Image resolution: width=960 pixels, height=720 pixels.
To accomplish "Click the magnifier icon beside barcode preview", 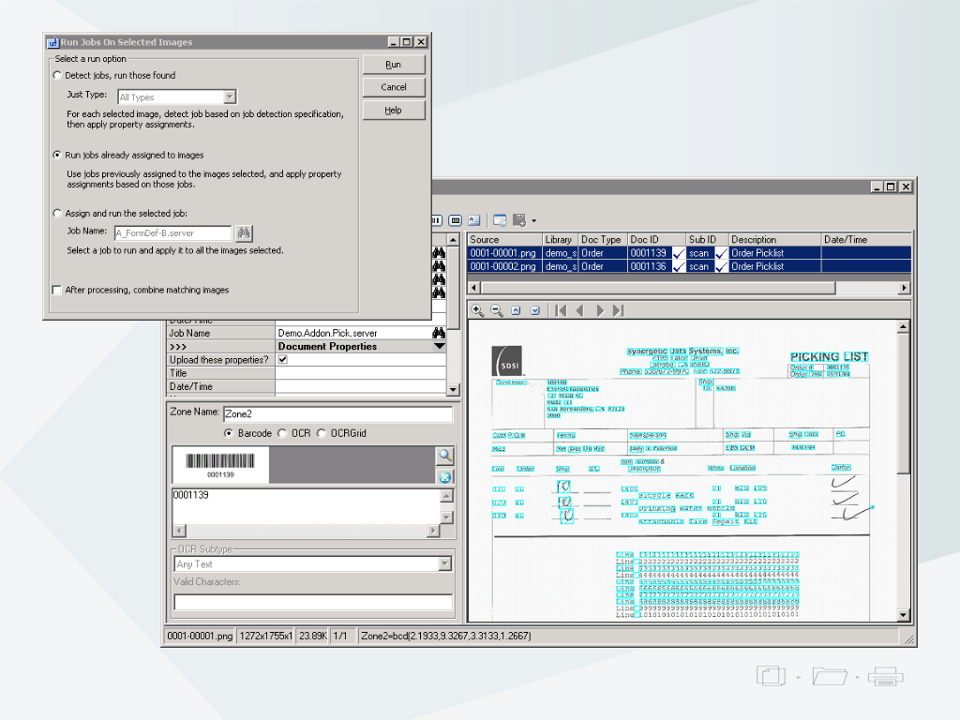I will tap(445, 456).
